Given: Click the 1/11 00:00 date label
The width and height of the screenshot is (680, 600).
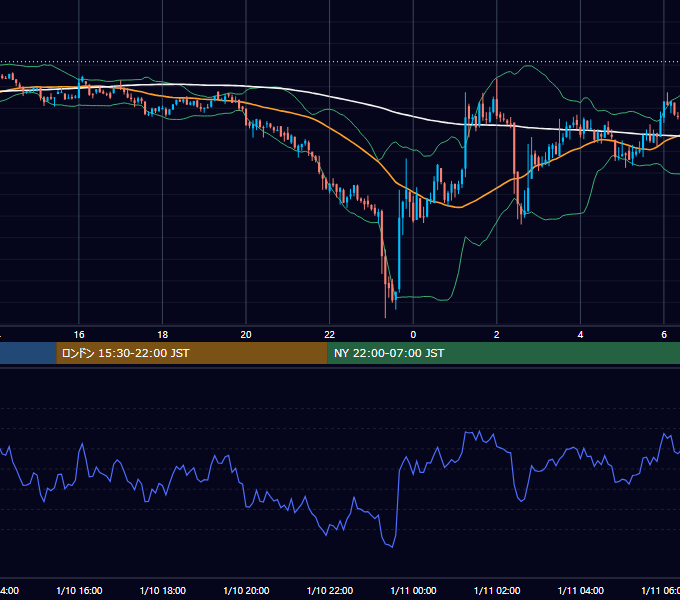Looking at the screenshot, I should click(x=413, y=590).
